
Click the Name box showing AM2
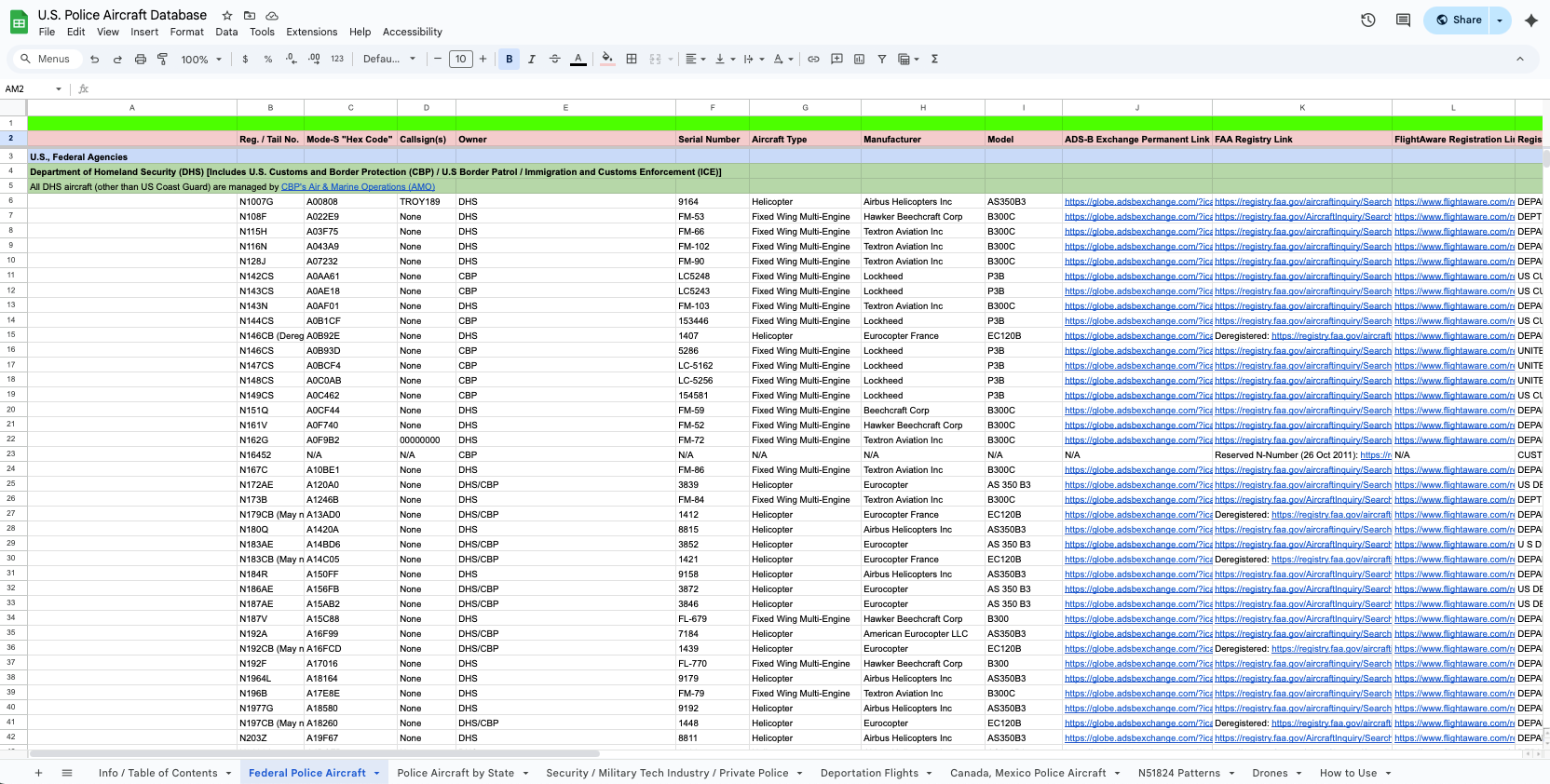pos(34,89)
